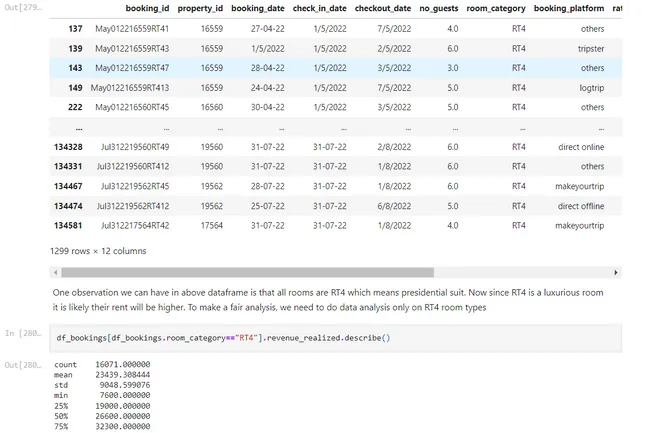
Task: Click the std value 9048.599076
Action: 125,385
